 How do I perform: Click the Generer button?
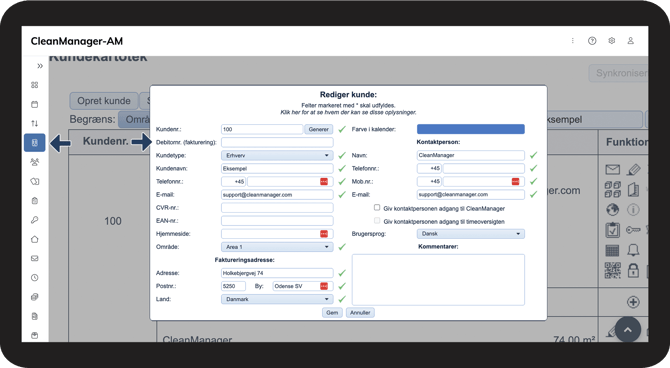click(318, 129)
